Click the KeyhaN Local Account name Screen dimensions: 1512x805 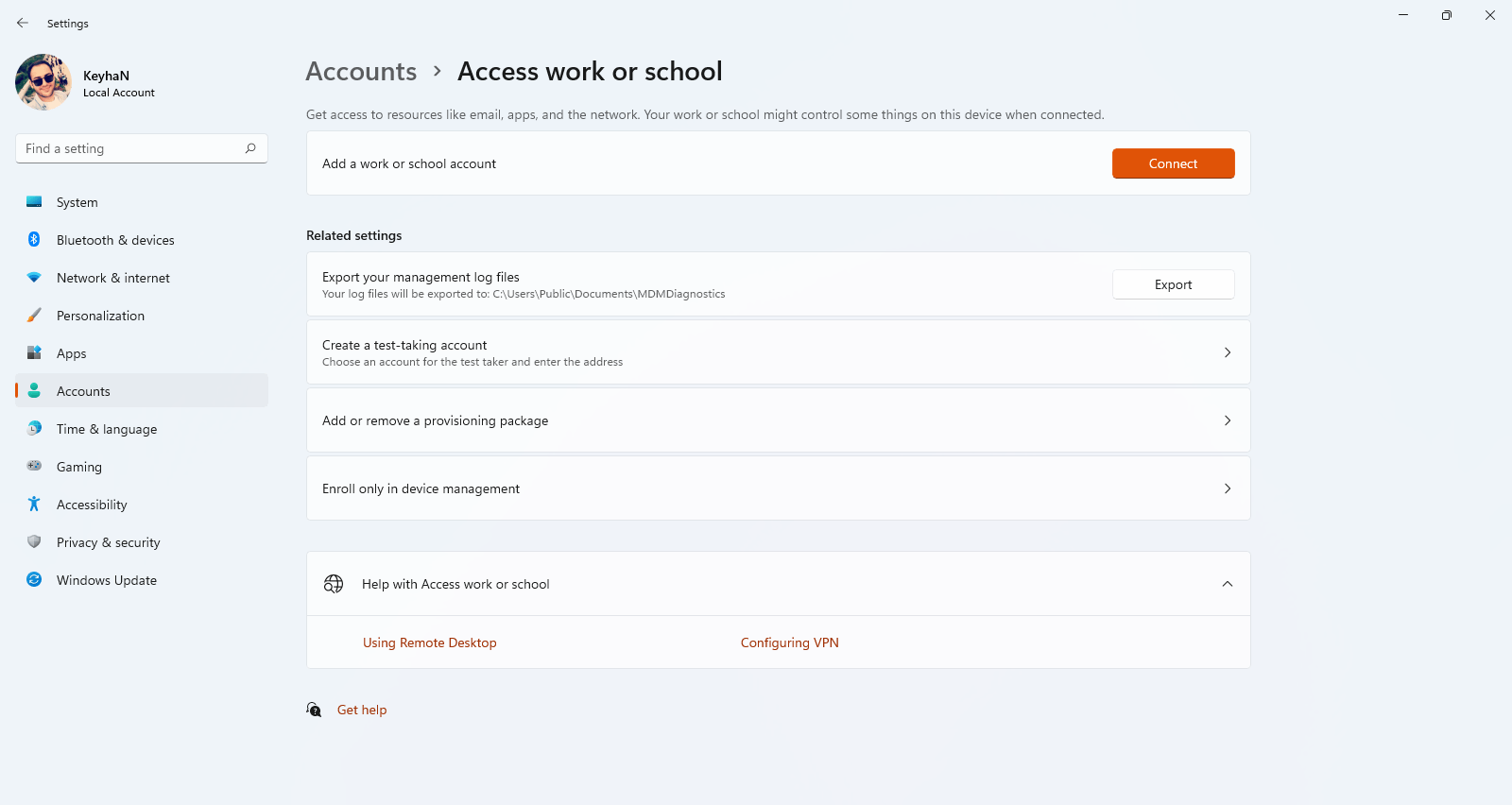(119, 83)
